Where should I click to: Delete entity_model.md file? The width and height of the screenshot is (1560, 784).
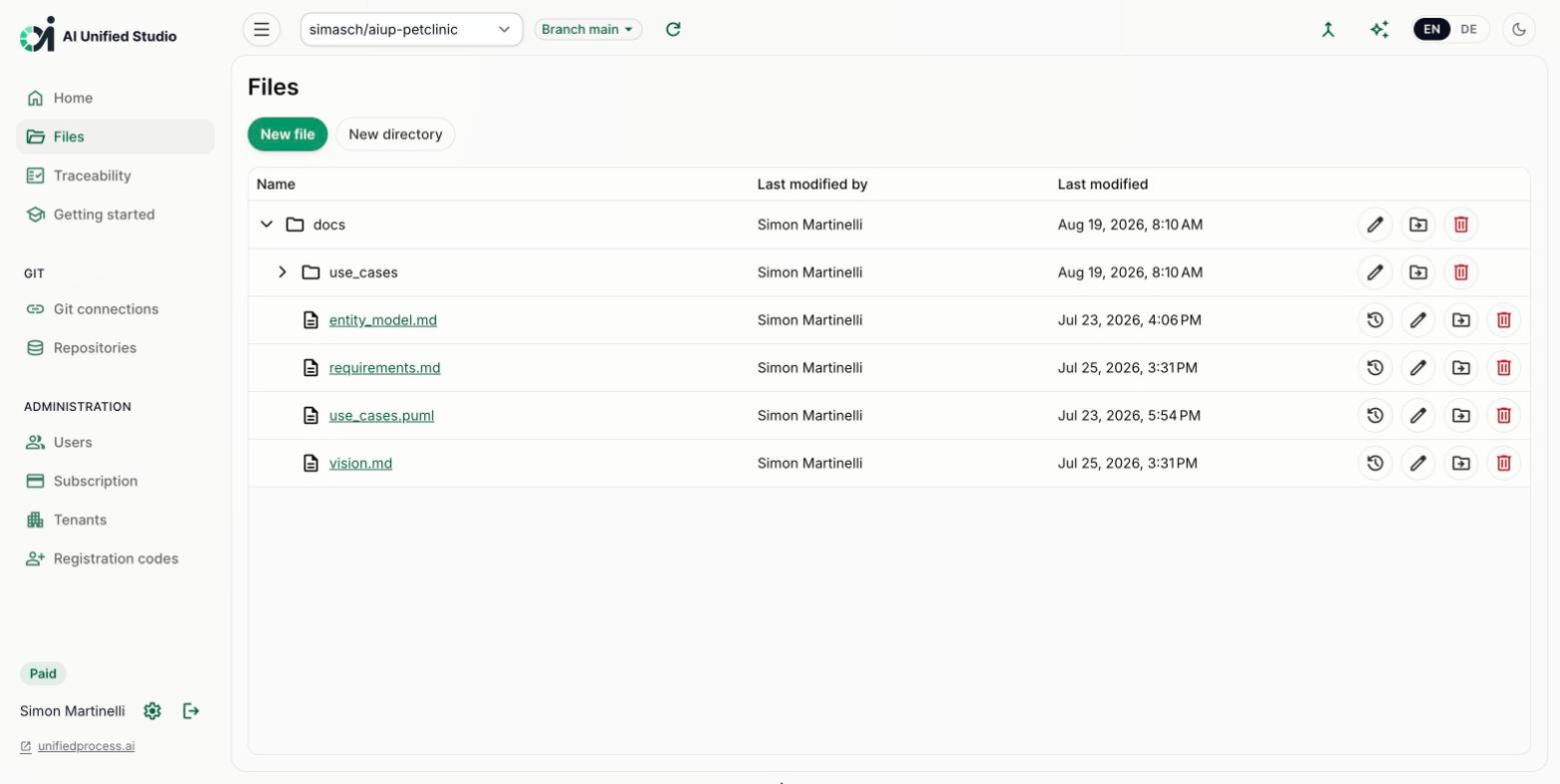[x=1504, y=320]
